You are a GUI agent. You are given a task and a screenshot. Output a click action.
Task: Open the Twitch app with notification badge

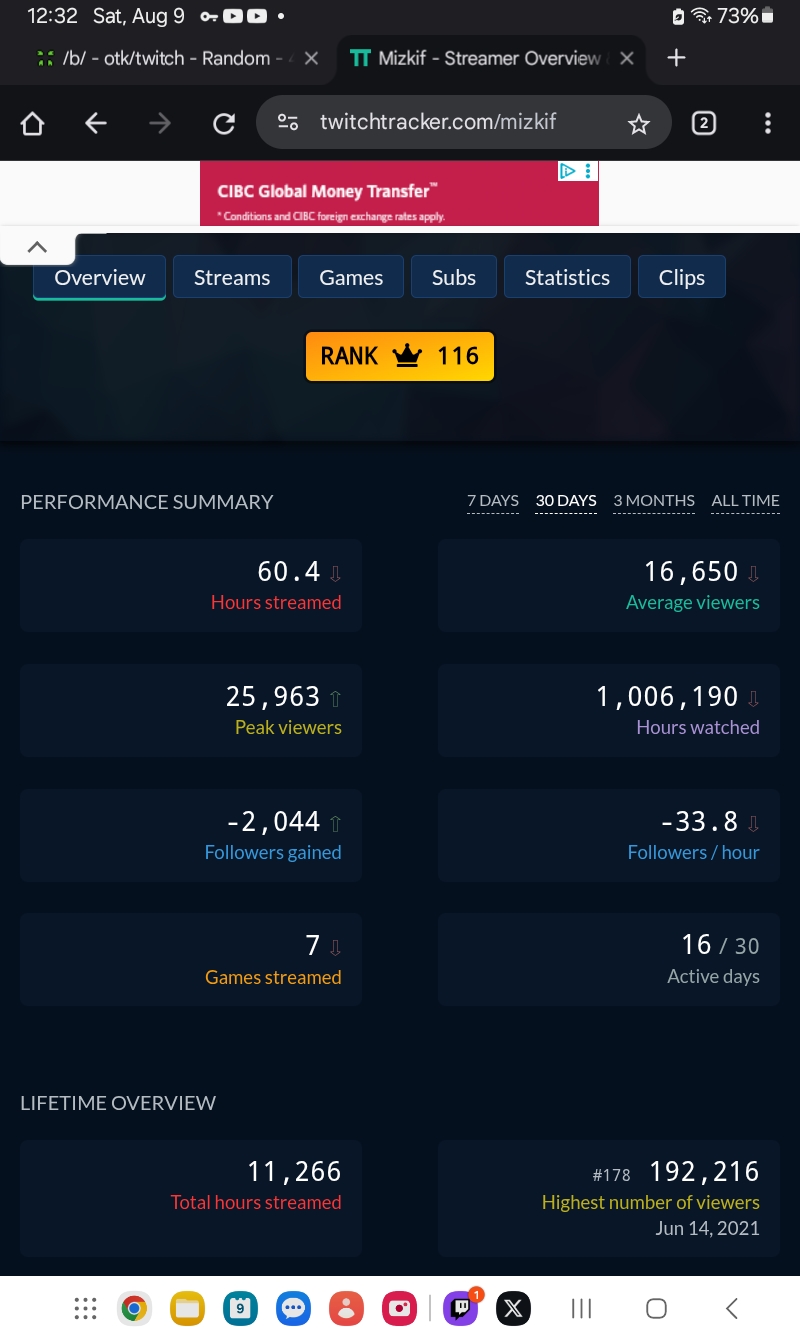[x=461, y=1307]
